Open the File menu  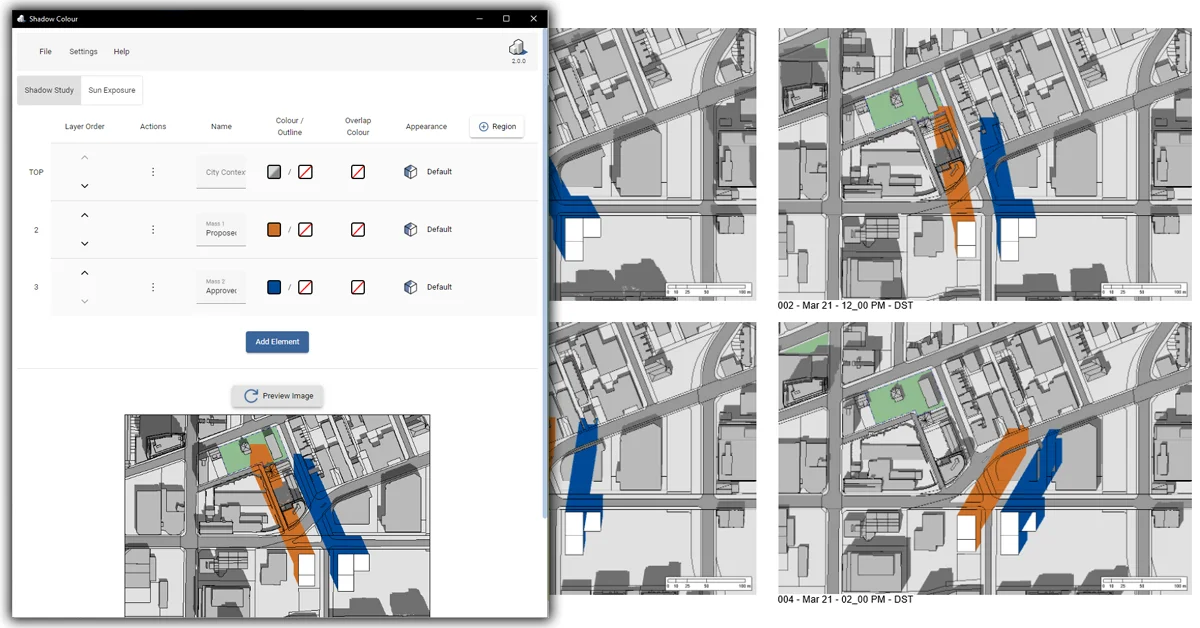pos(46,52)
